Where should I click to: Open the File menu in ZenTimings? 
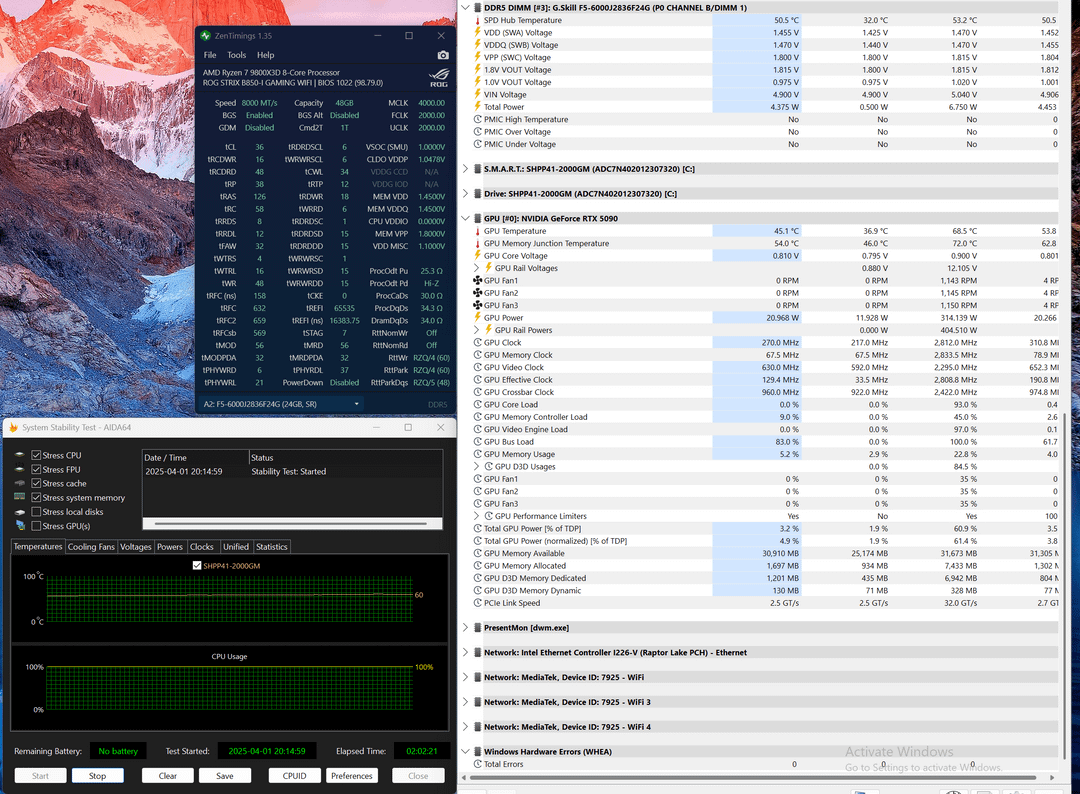click(210, 55)
